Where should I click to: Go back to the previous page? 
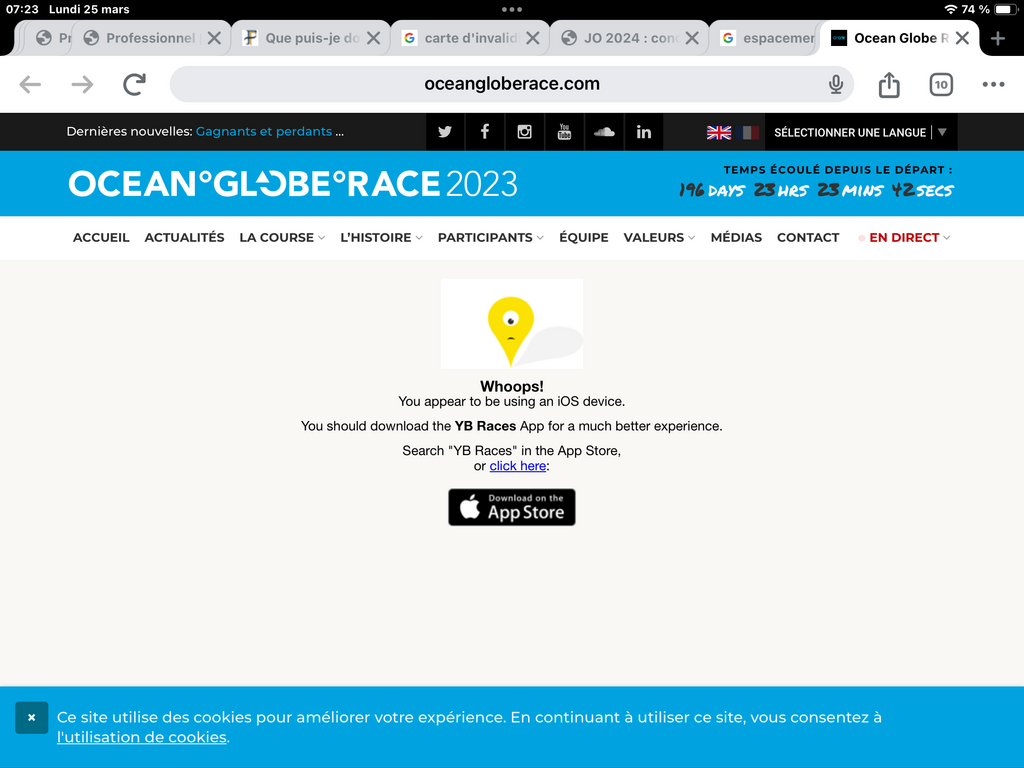point(30,84)
